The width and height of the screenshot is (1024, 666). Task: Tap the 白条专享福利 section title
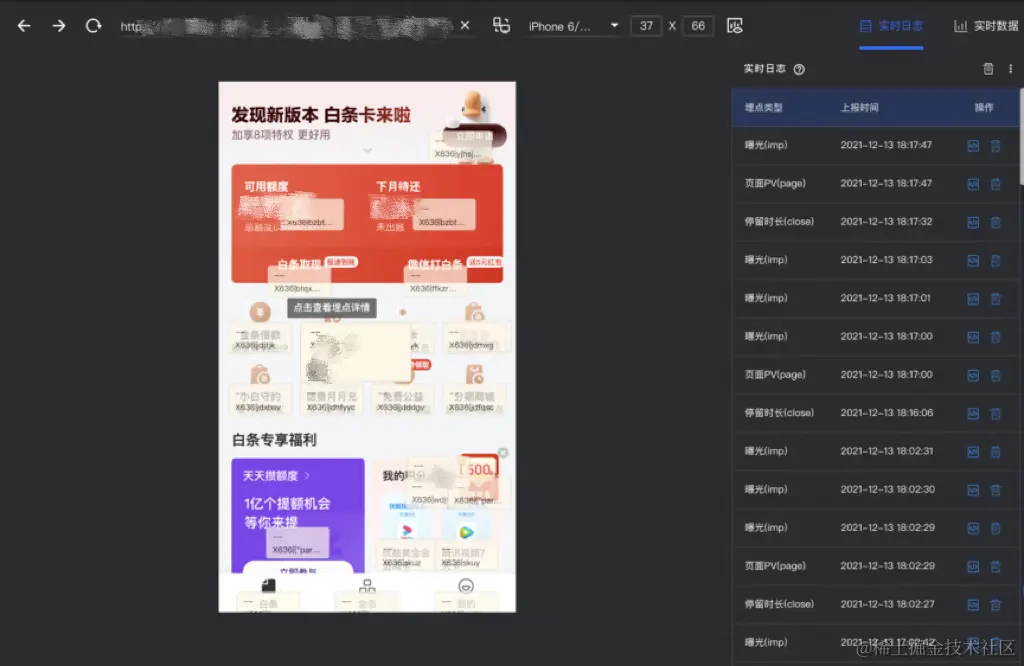[274, 439]
